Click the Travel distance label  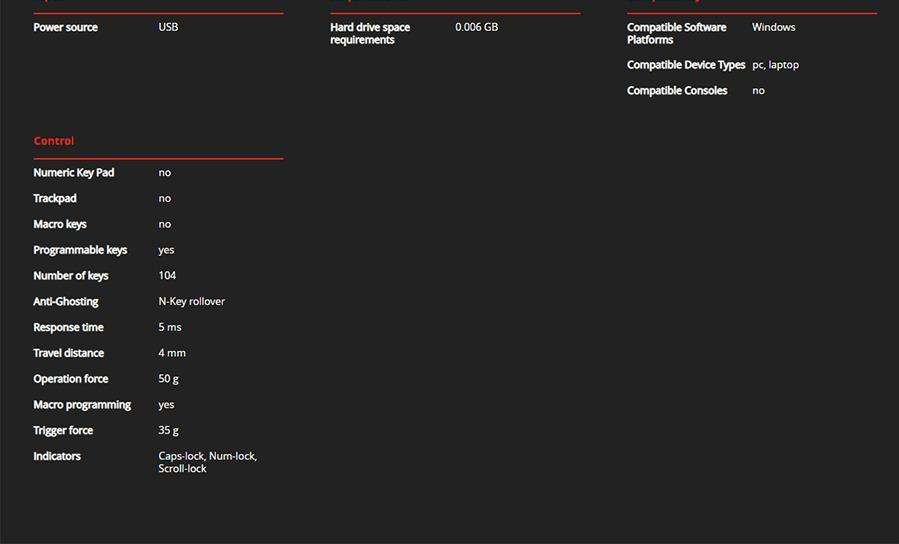pyautogui.click(x=68, y=353)
